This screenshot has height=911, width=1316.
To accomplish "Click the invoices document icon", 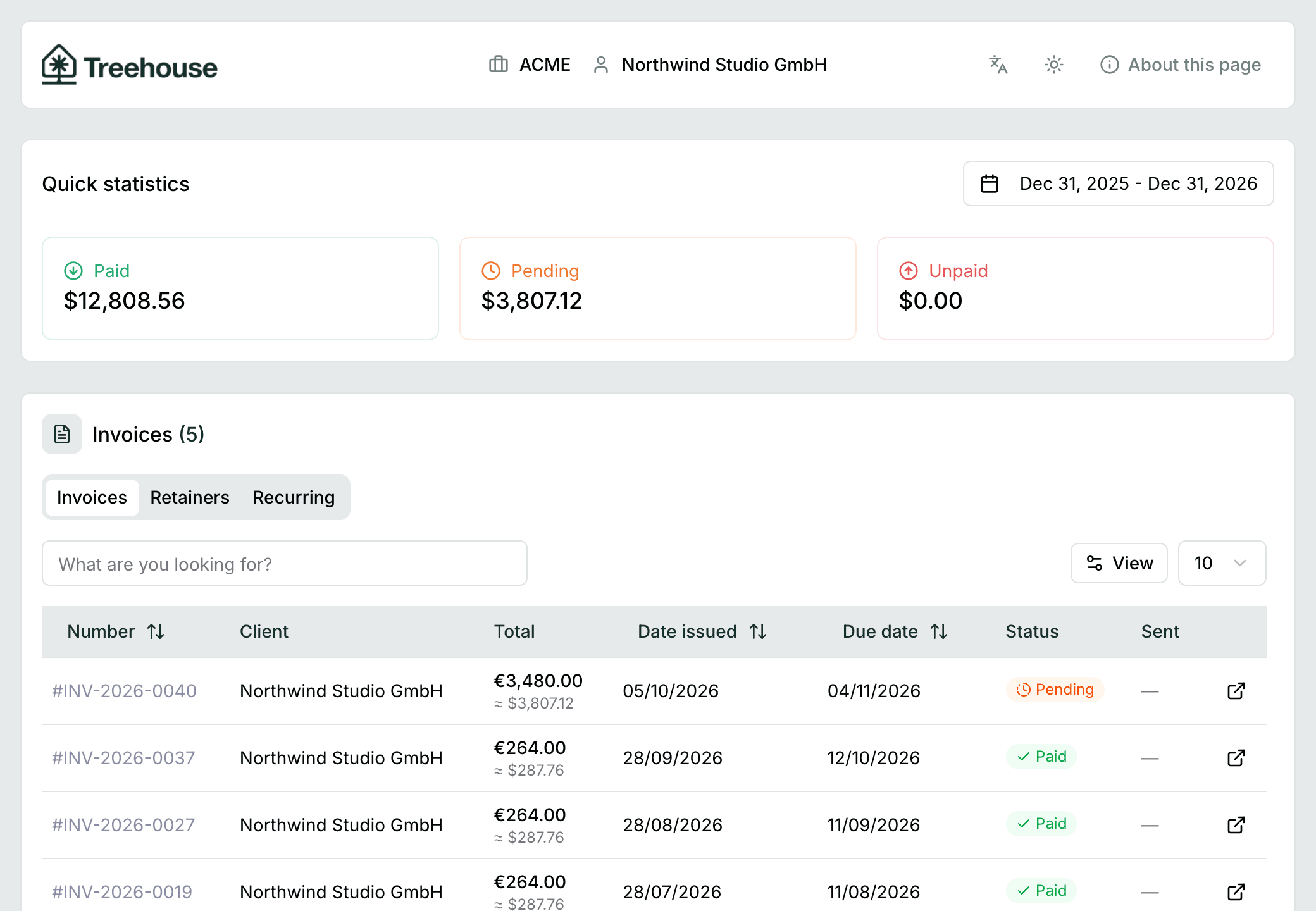I will click(62, 434).
